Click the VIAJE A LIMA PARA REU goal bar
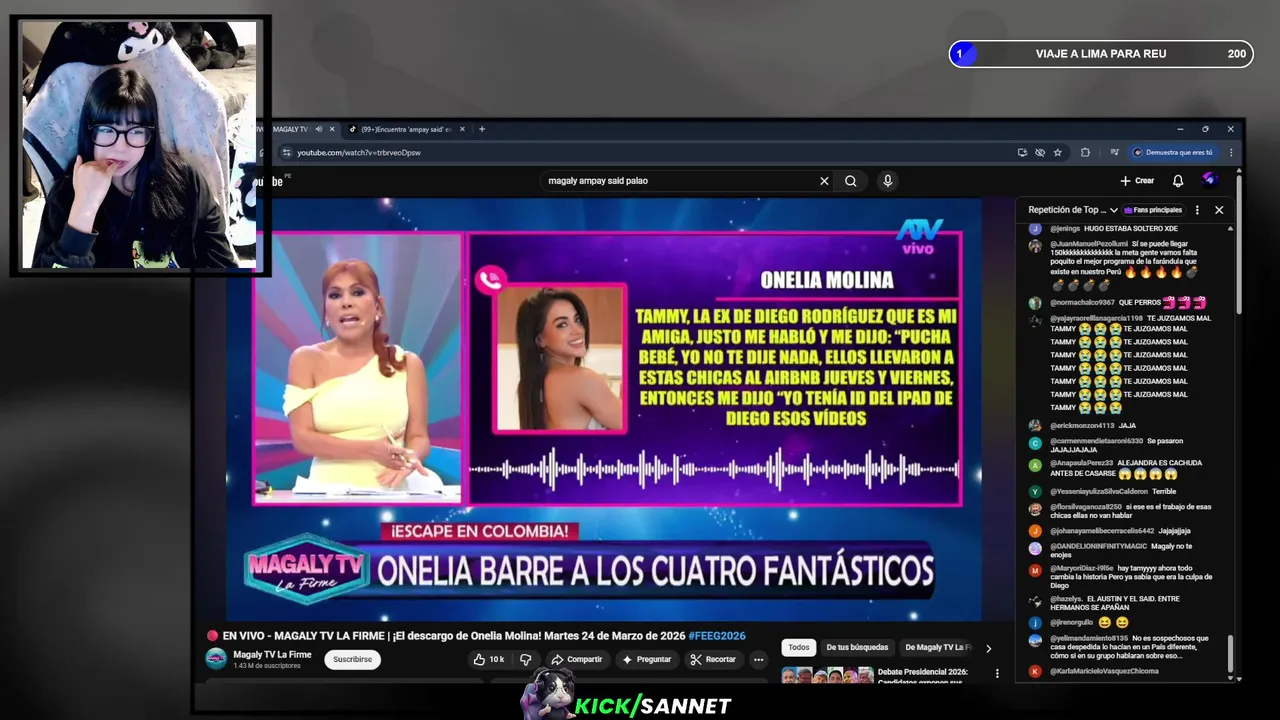This screenshot has height=720, width=1280. pyautogui.click(x=1101, y=54)
